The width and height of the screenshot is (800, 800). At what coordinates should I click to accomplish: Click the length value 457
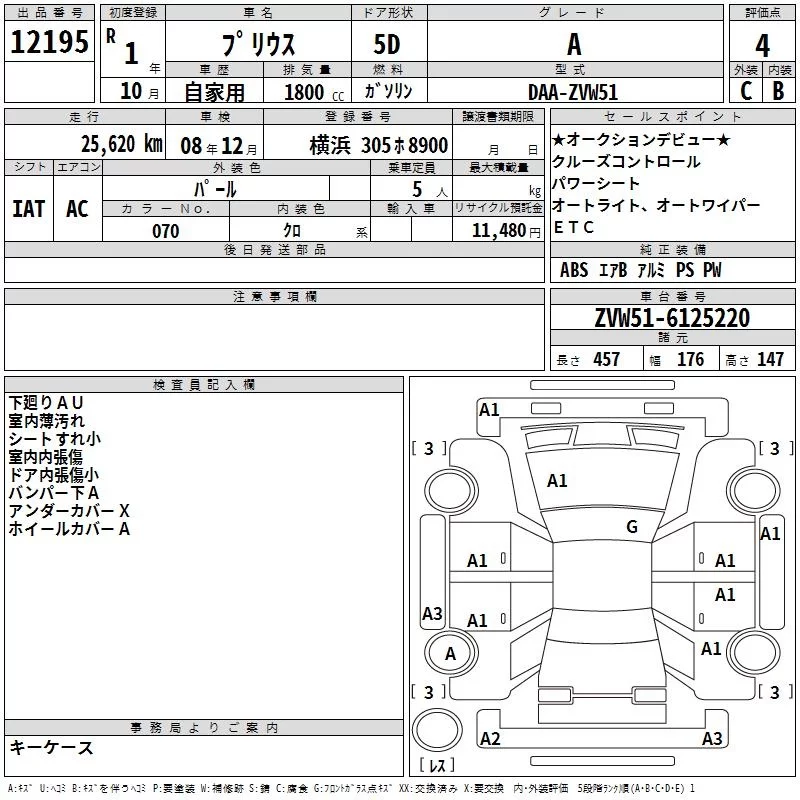click(x=607, y=360)
